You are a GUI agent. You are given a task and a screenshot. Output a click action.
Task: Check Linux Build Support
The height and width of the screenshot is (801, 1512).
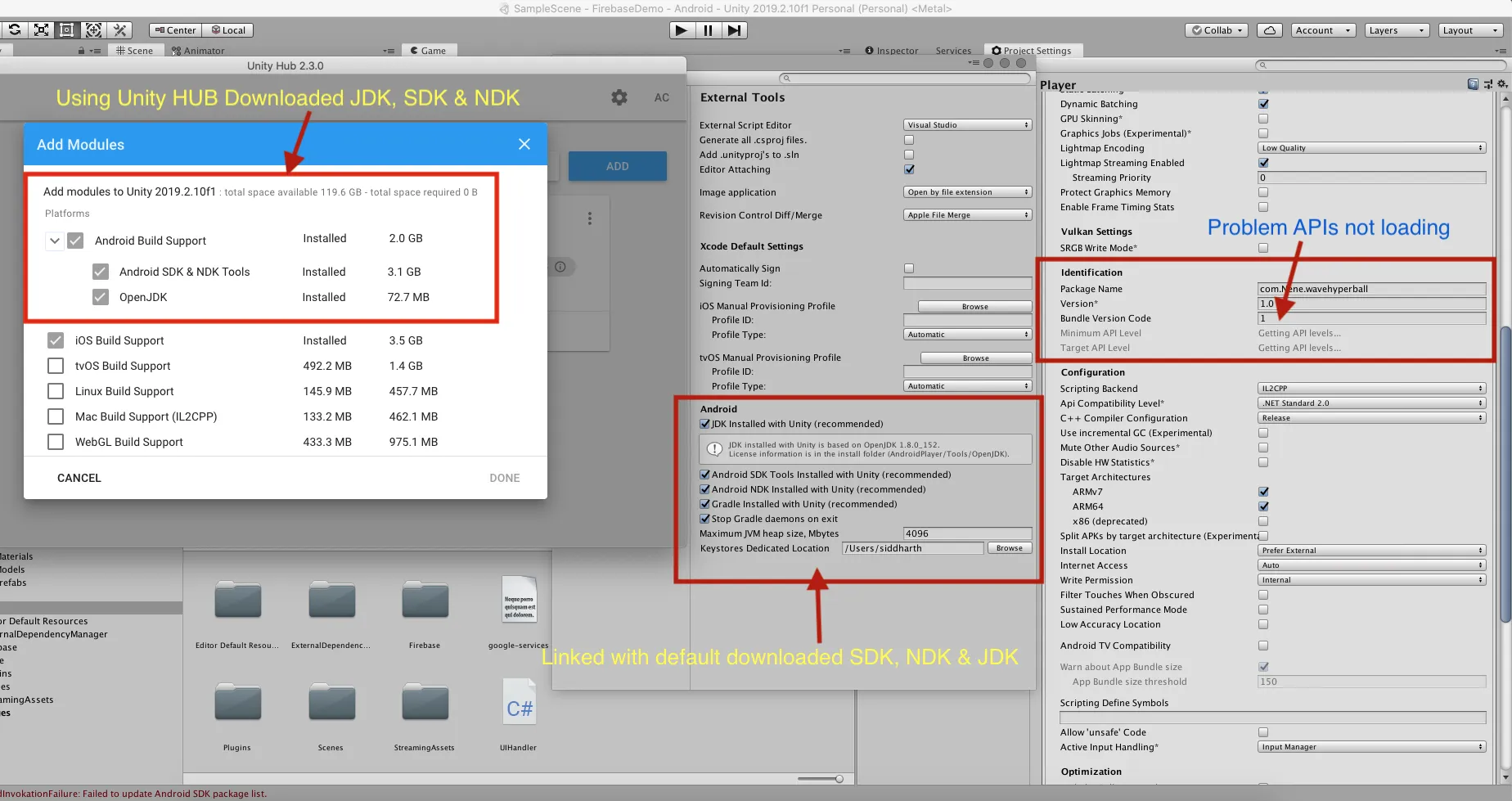pos(56,391)
